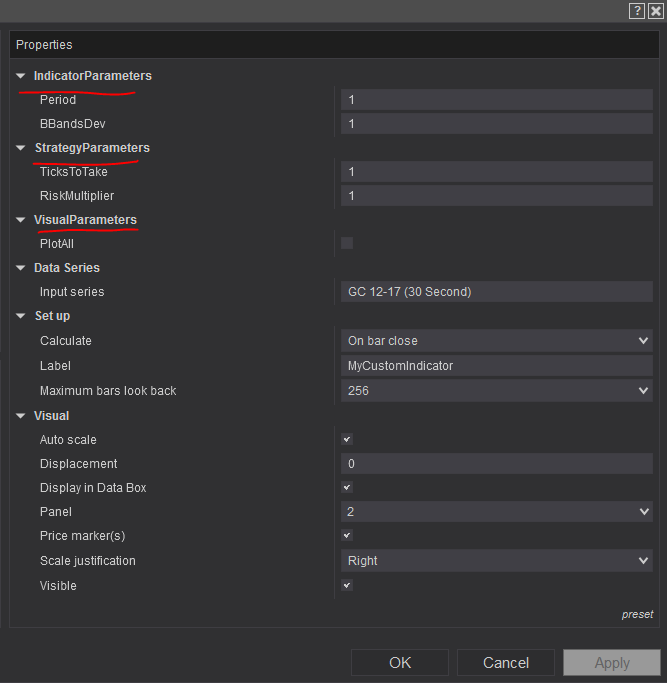Image resolution: width=667 pixels, height=683 pixels.
Task: Click the OK button
Action: point(400,662)
